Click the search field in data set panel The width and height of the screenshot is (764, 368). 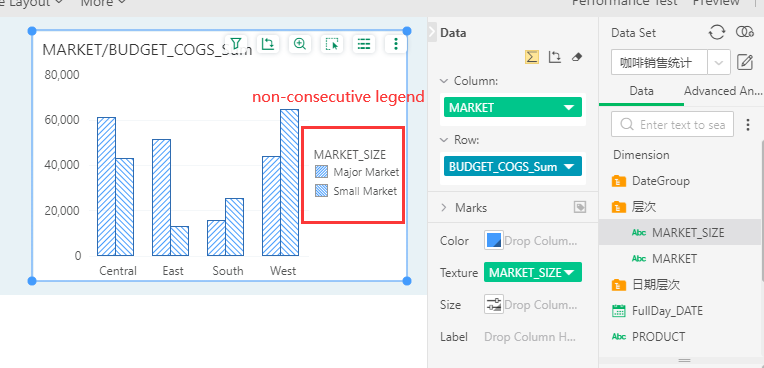(x=672, y=125)
